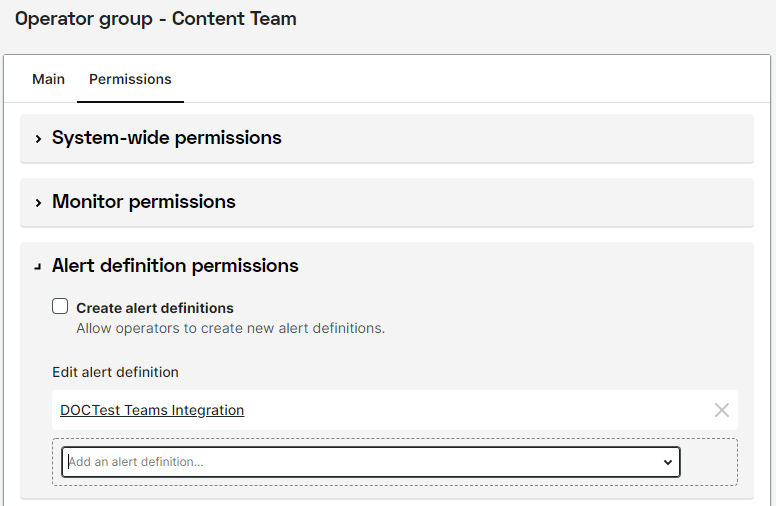The image size is (776, 506).
Task: Click the System-wide permissions heading text
Action: tap(166, 138)
